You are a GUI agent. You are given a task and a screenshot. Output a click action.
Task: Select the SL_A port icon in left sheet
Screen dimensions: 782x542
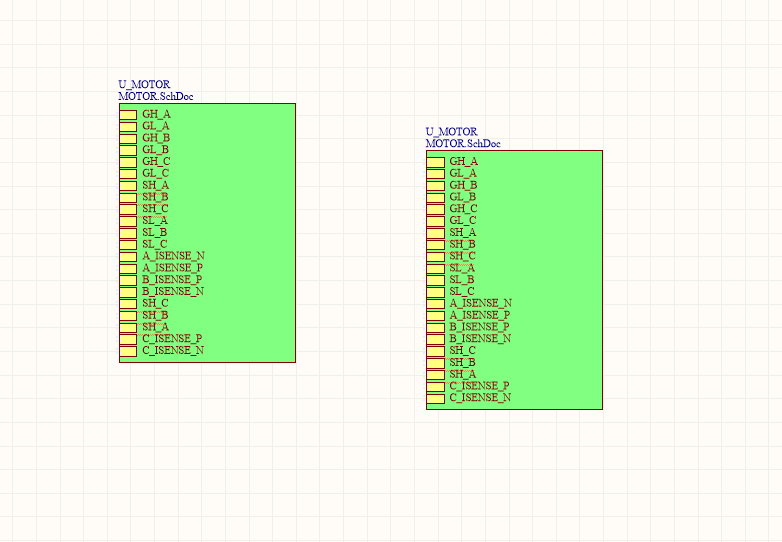coord(128,221)
